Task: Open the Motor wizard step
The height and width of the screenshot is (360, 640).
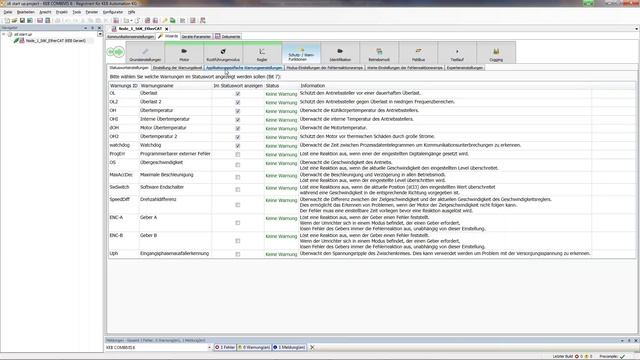Action: 184,53
